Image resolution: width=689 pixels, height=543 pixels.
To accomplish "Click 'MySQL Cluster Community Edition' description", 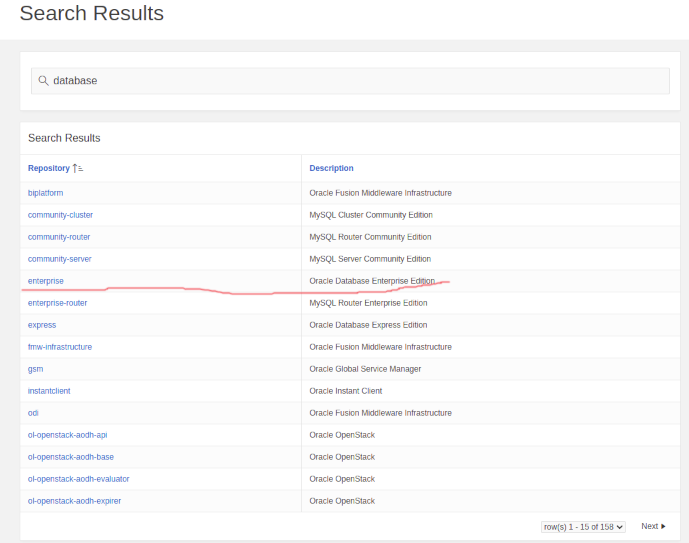I will click(371, 215).
